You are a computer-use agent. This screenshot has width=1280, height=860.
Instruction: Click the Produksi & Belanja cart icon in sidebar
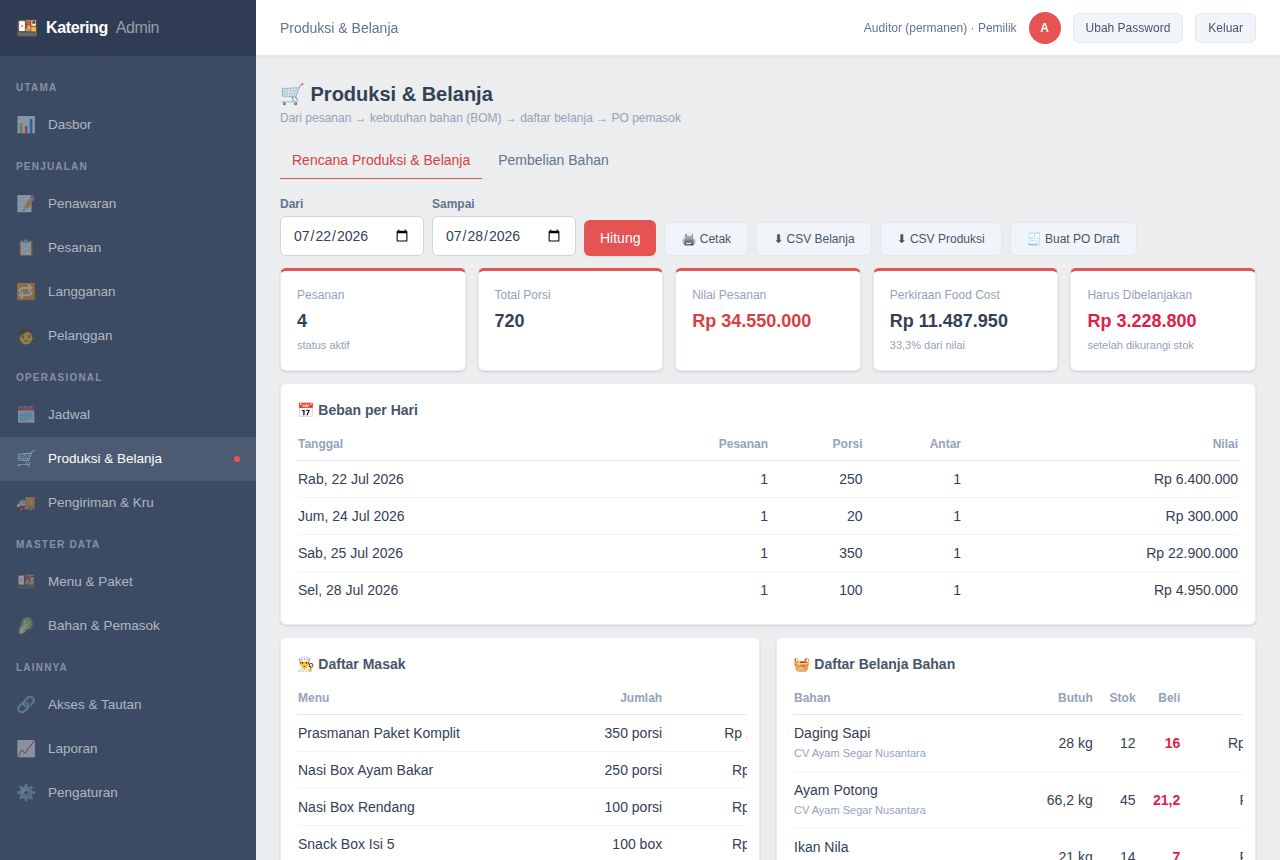26,459
